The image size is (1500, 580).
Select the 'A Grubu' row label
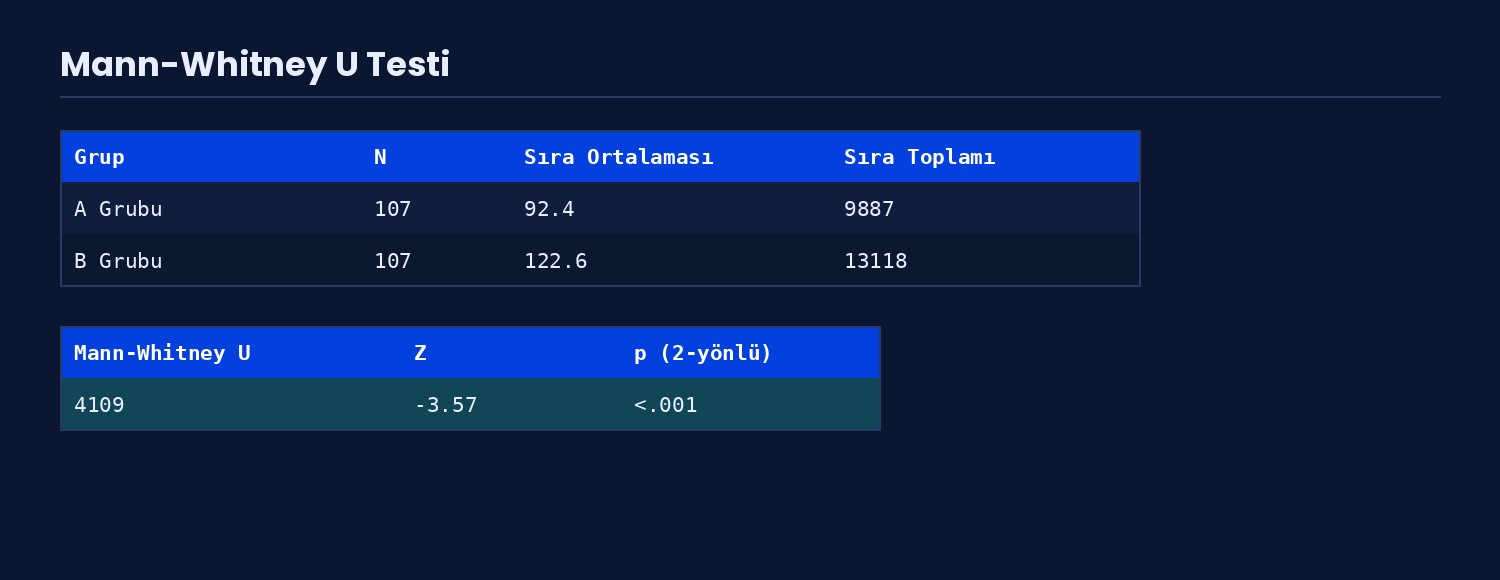pos(118,209)
